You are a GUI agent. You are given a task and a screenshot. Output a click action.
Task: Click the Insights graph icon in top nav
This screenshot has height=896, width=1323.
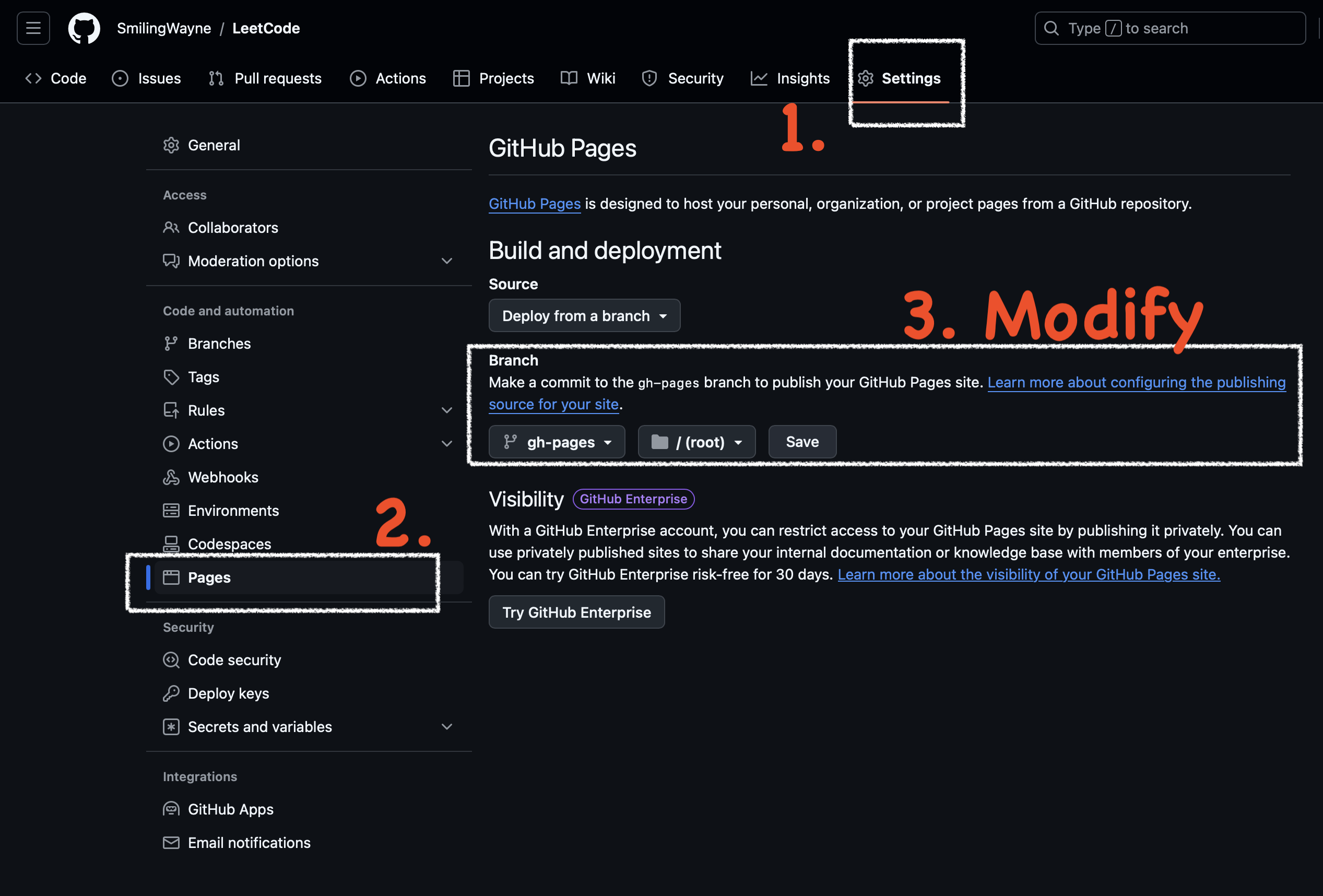pyautogui.click(x=759, y=78)
